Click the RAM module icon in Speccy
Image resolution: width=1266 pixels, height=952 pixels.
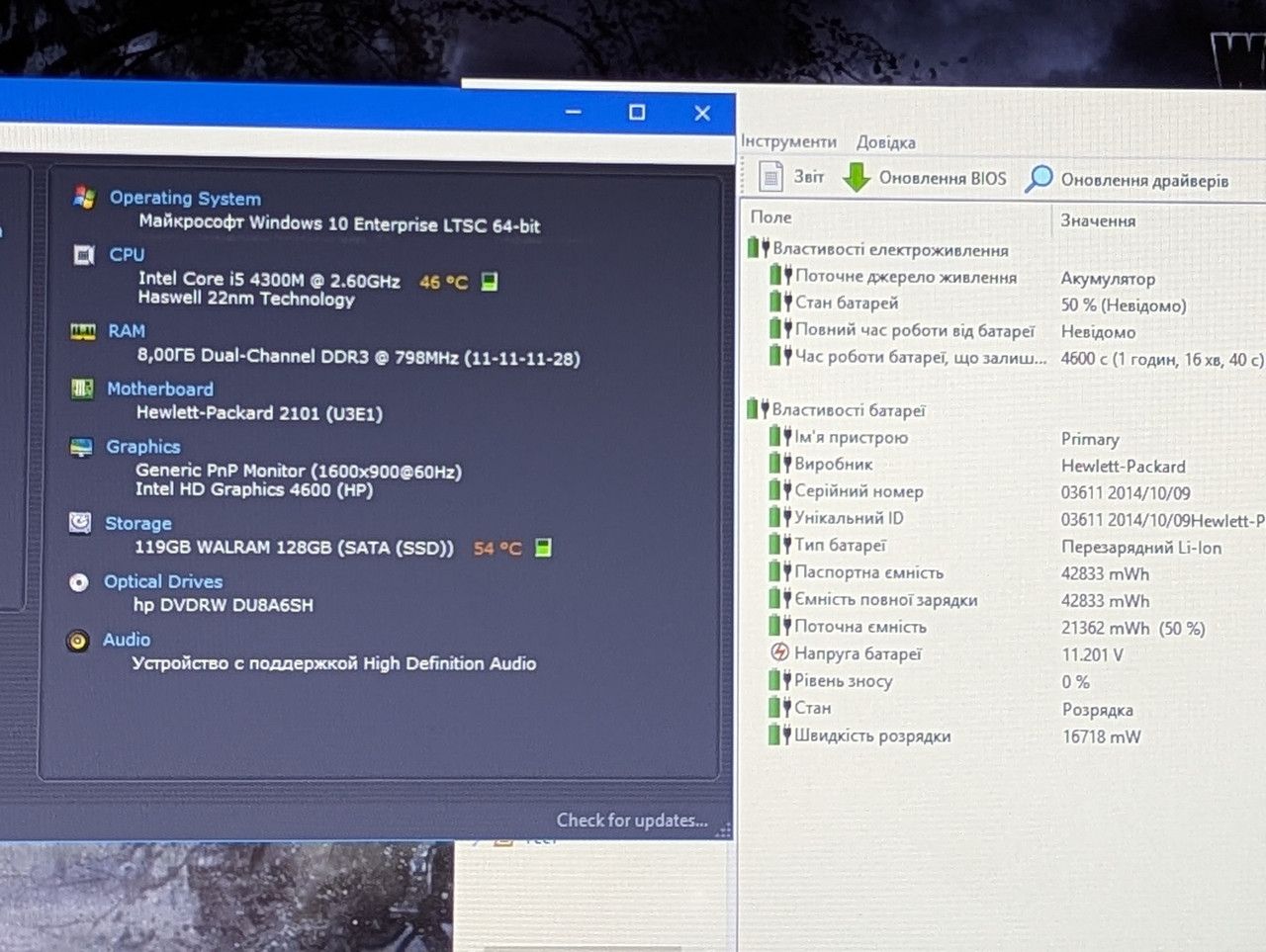tap(83, 331)
